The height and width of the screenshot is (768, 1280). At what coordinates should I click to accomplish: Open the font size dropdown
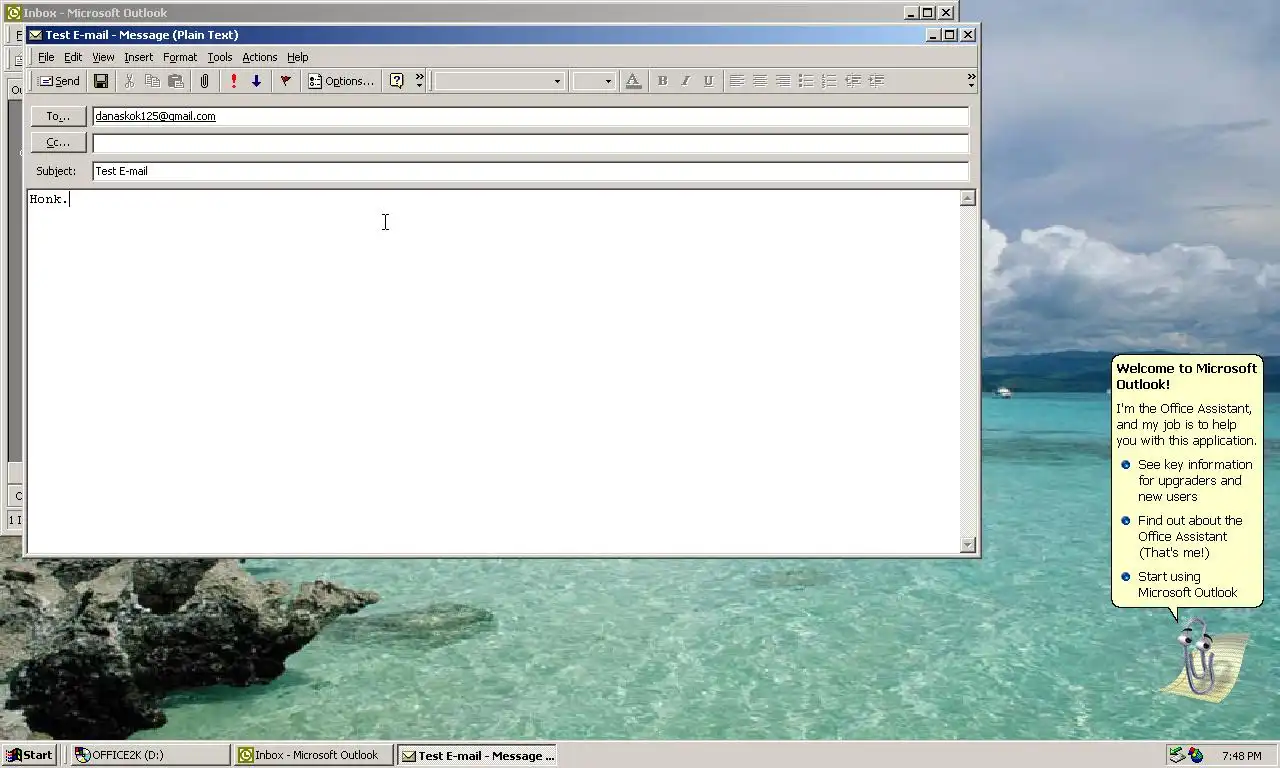pyautogui.click(x=607, y=81)
